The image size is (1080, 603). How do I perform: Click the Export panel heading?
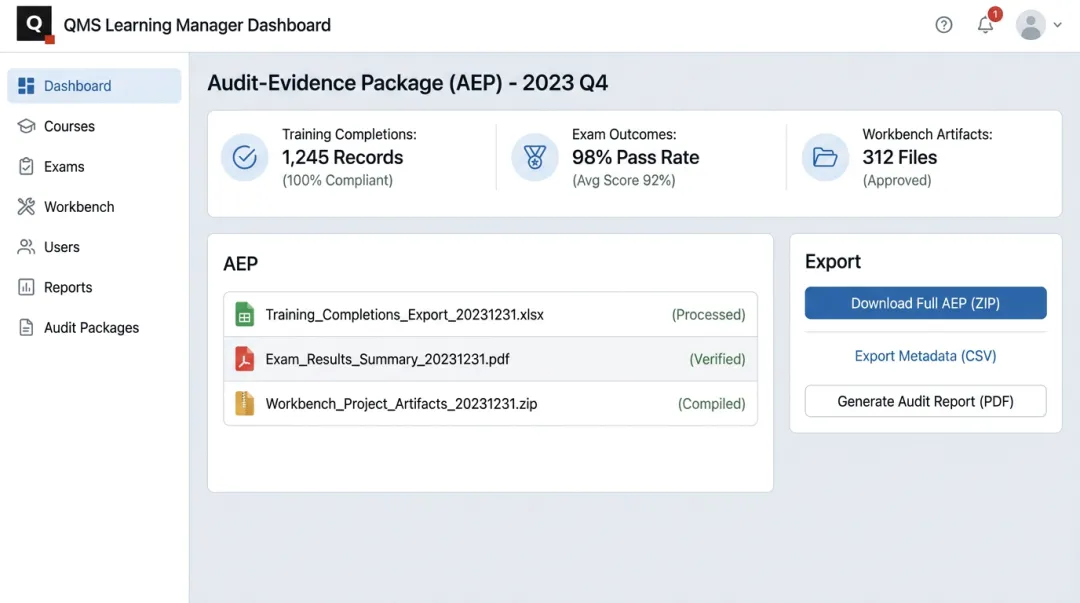coord(833,261)
